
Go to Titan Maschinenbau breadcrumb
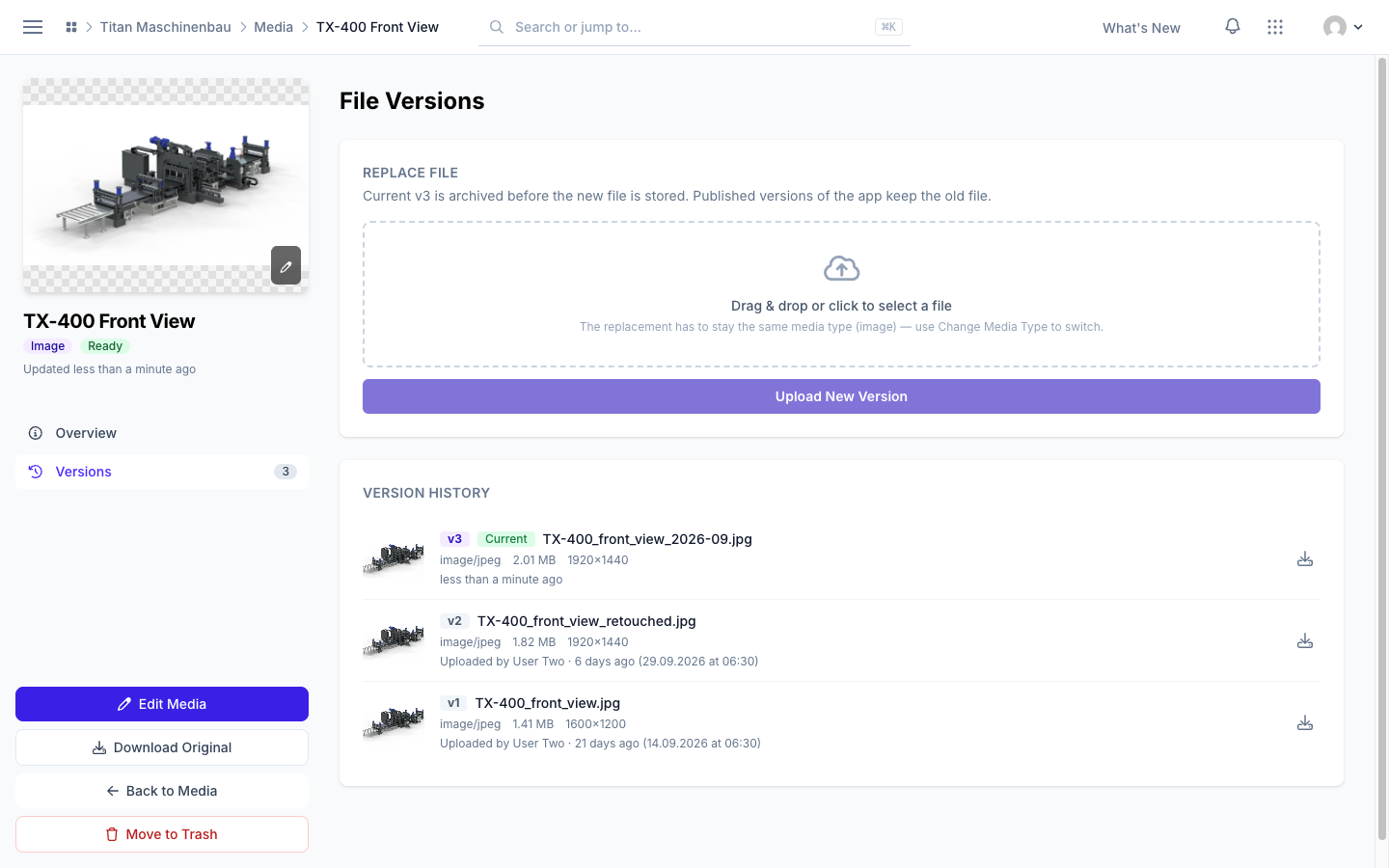coord(166,27)
